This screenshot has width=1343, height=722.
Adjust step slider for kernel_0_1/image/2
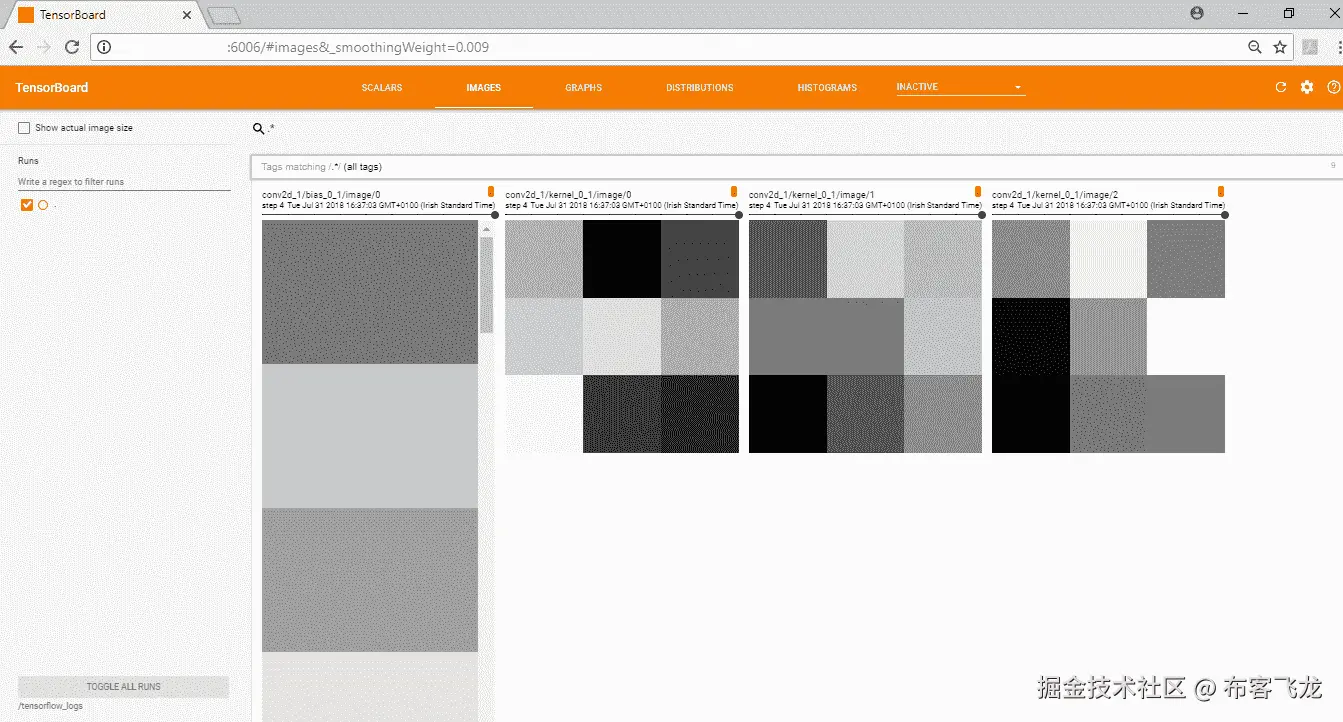tap(1225, 214)
